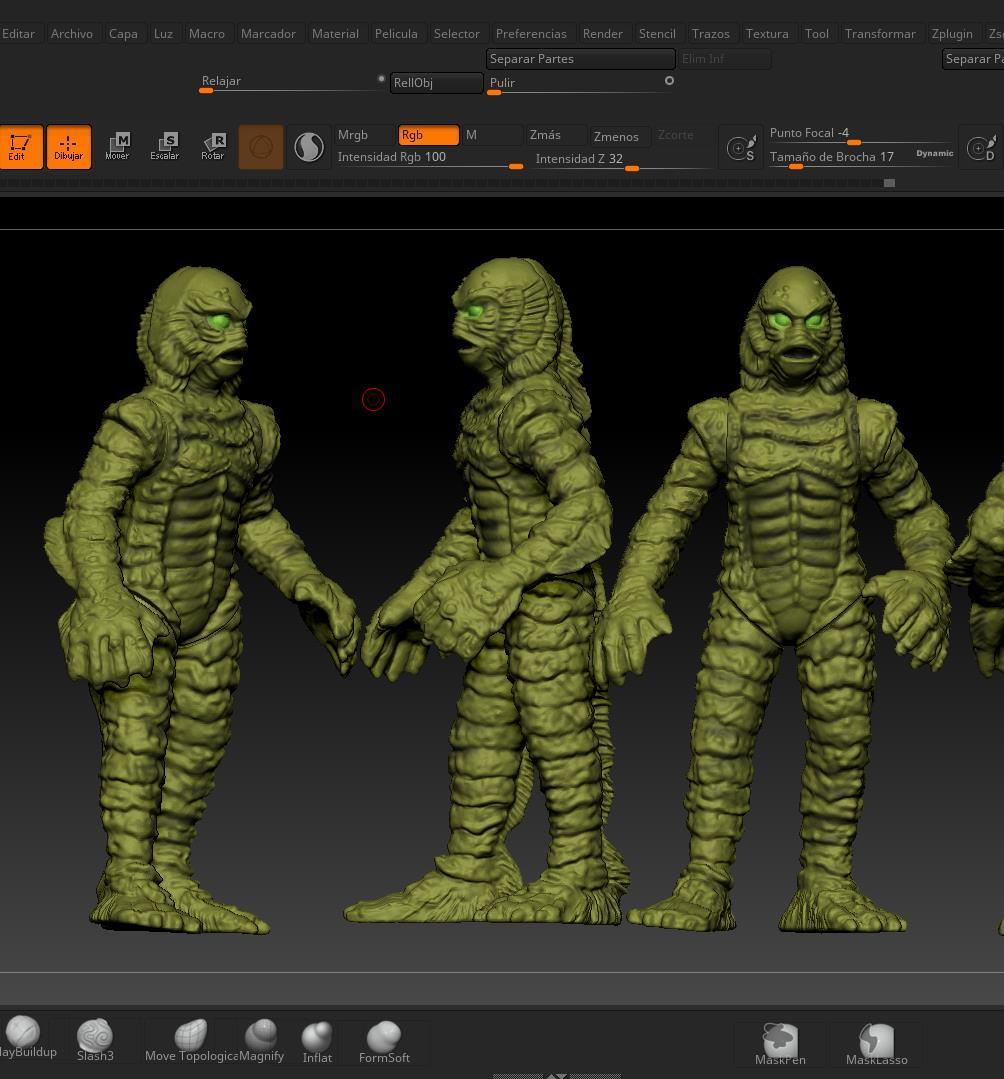Screen dimensions: 1004x1079
Task: Switch to Mover transform mode
Action: pos(118,146)
